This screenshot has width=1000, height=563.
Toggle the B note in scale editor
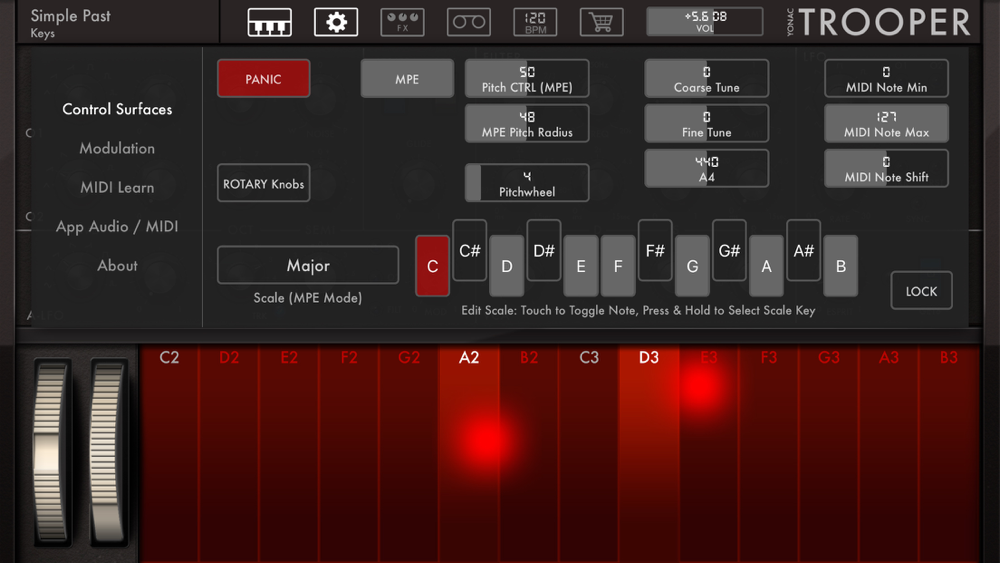click(x=841, y=265)
